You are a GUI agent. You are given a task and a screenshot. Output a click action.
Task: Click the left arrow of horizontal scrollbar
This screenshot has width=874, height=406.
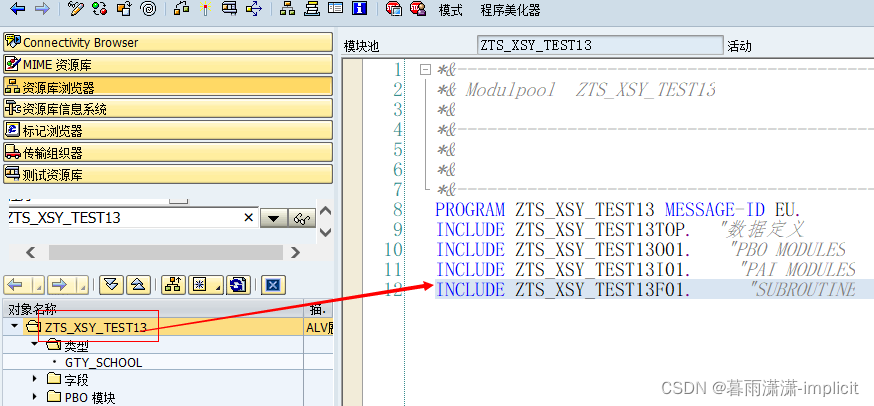(31, 253)
